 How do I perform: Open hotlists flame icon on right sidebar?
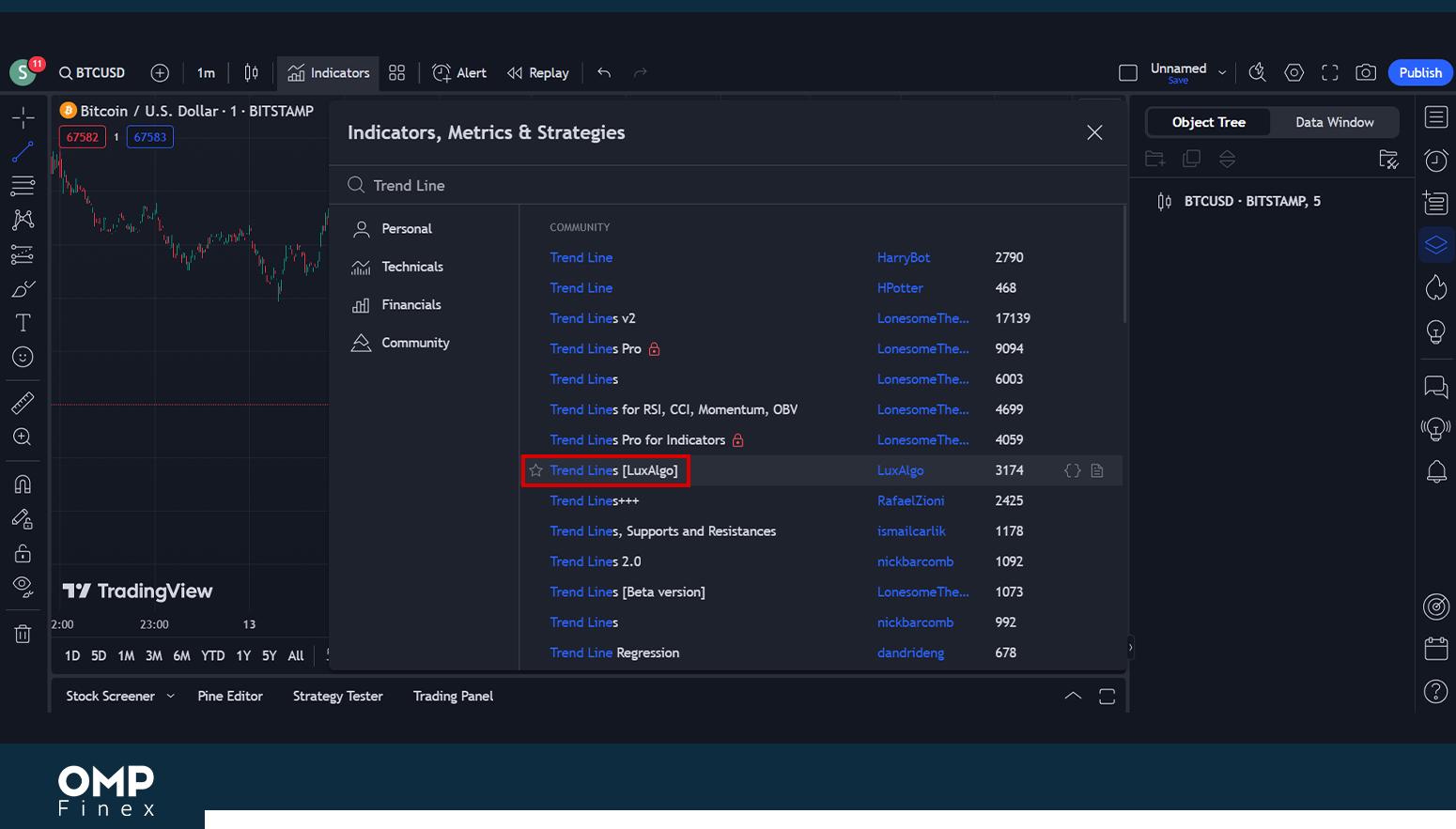tap(1435, 287)
